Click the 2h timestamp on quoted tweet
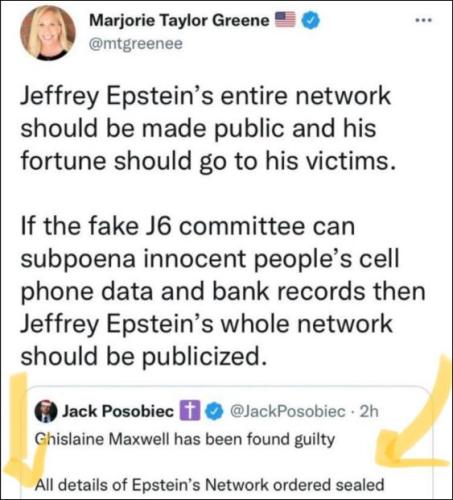The height and width of the screenshot is (500, 453). click(370, 411)
